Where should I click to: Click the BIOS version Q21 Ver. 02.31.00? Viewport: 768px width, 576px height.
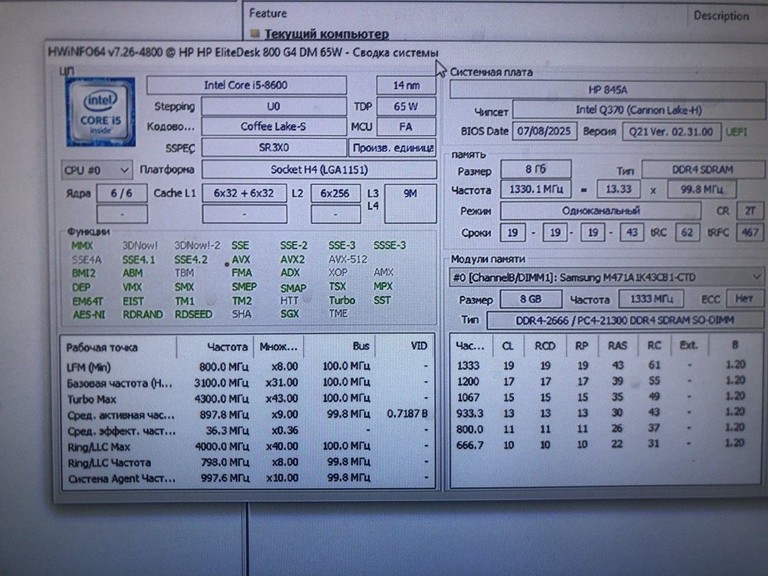(x=671, y=132)
